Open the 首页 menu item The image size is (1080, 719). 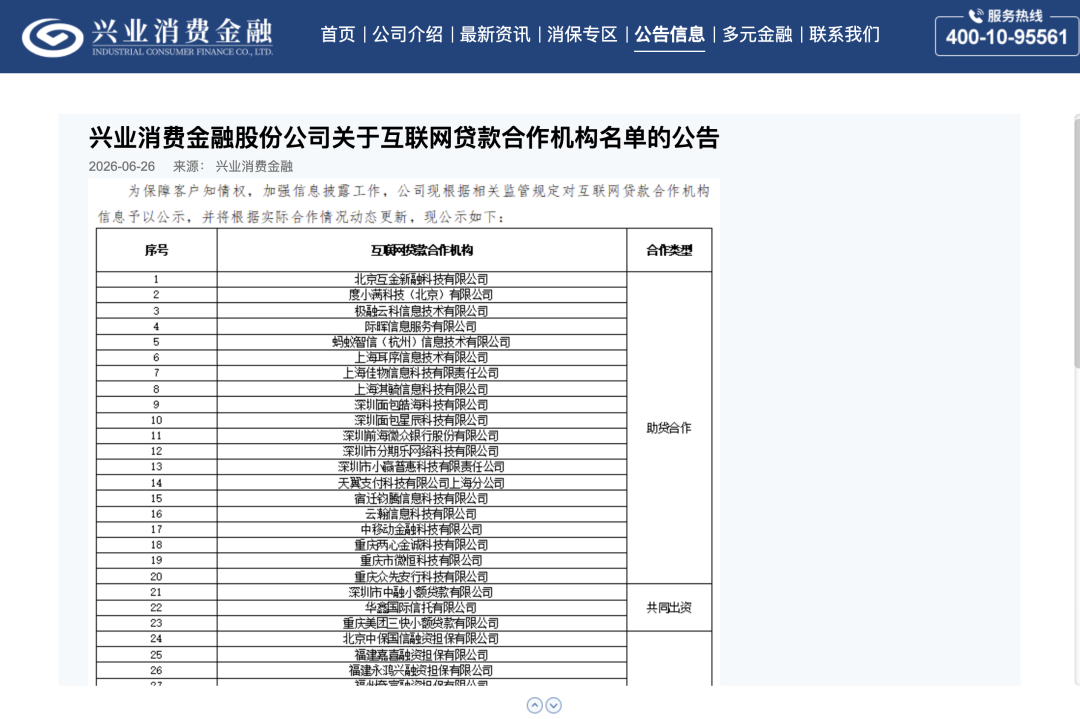coord(338,34)
